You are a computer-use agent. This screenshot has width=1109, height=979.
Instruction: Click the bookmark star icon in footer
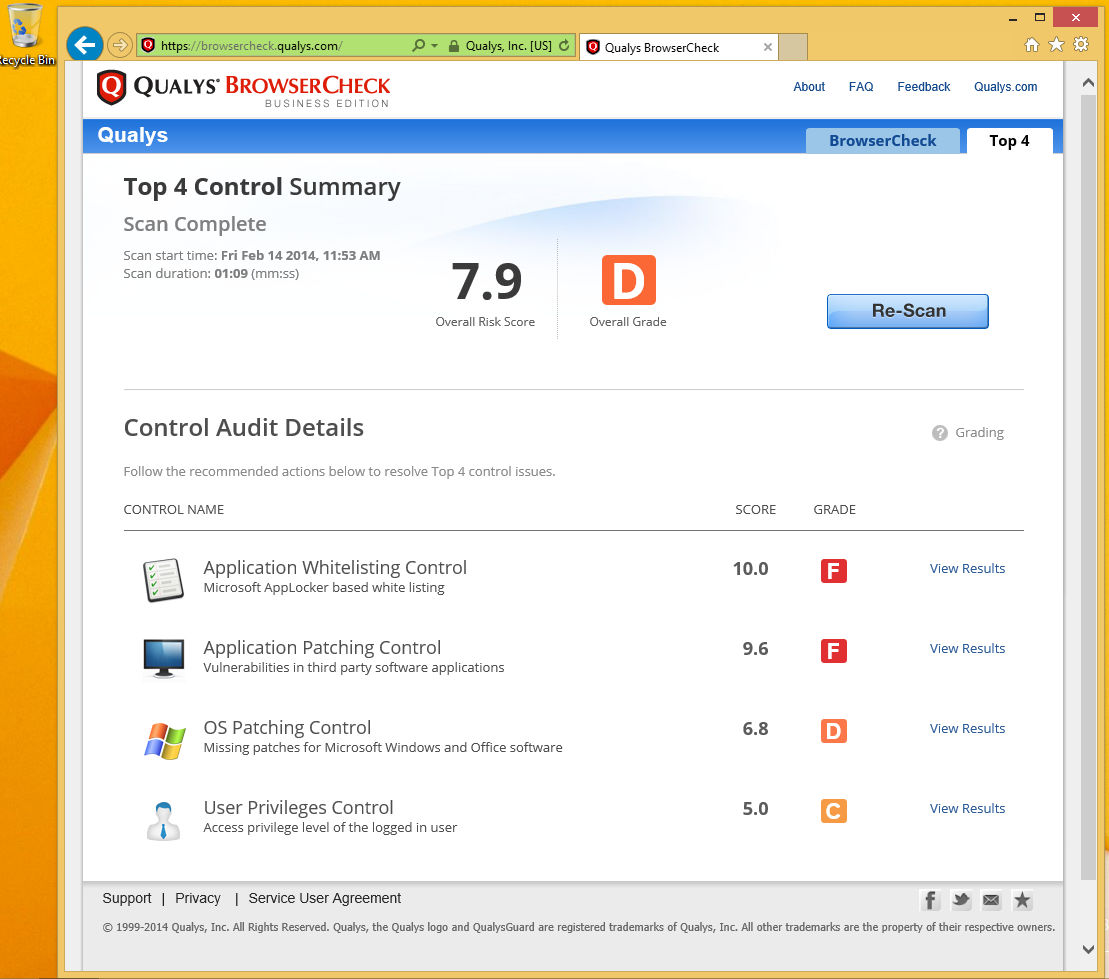click(x=1022, y=900)
